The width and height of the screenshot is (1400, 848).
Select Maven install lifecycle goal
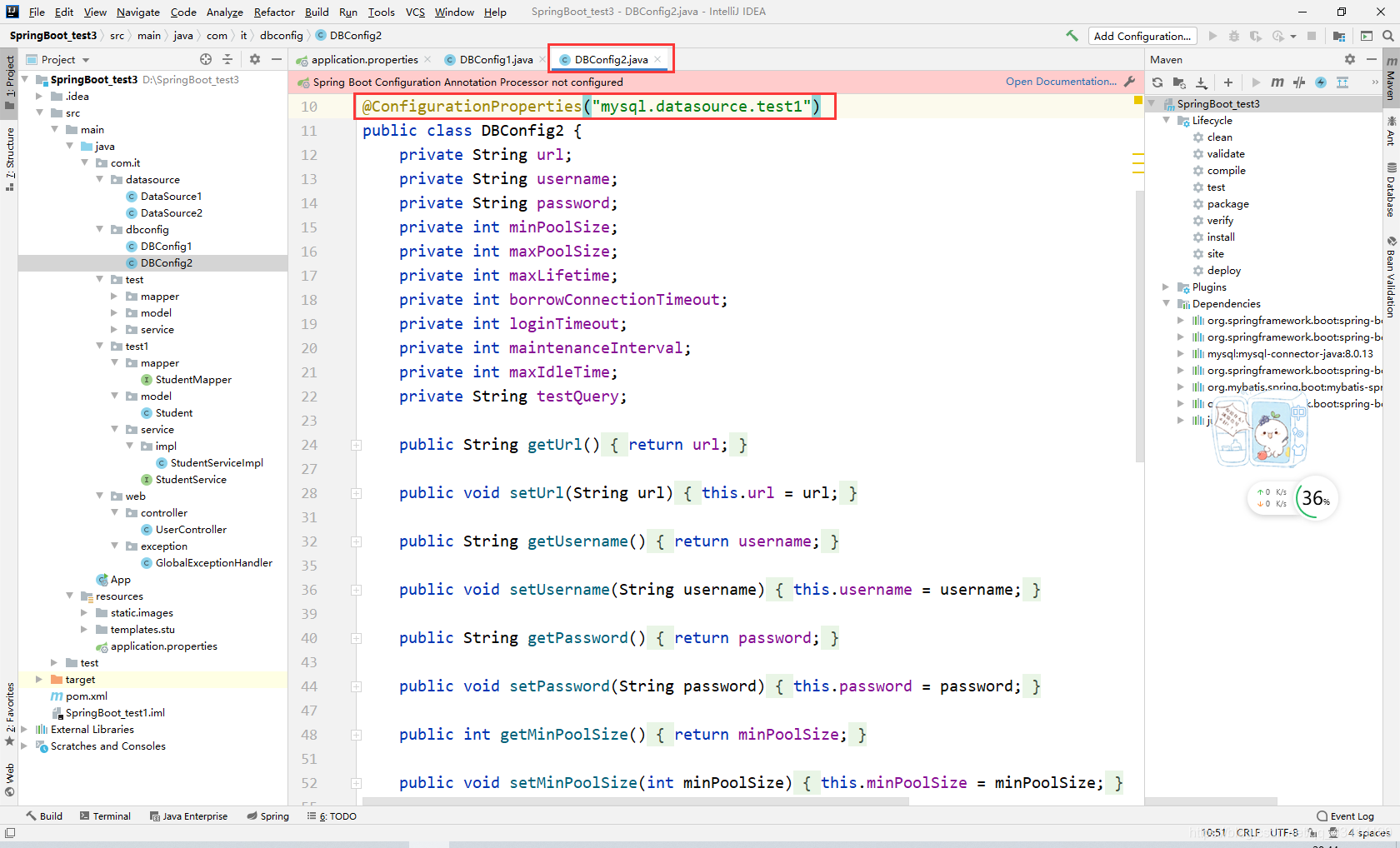click(x=1220, y=237)
